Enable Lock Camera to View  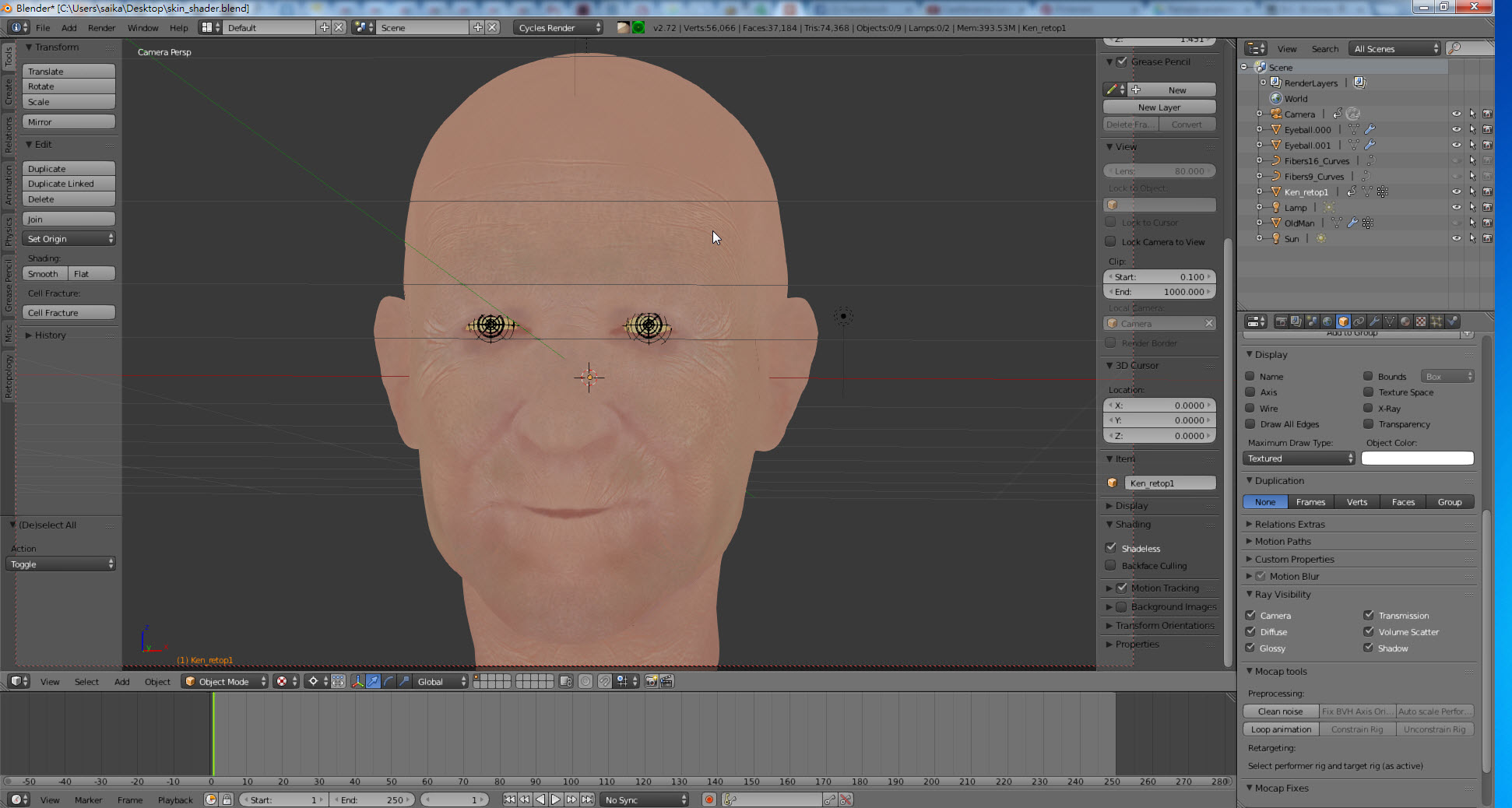[1111, 241]
